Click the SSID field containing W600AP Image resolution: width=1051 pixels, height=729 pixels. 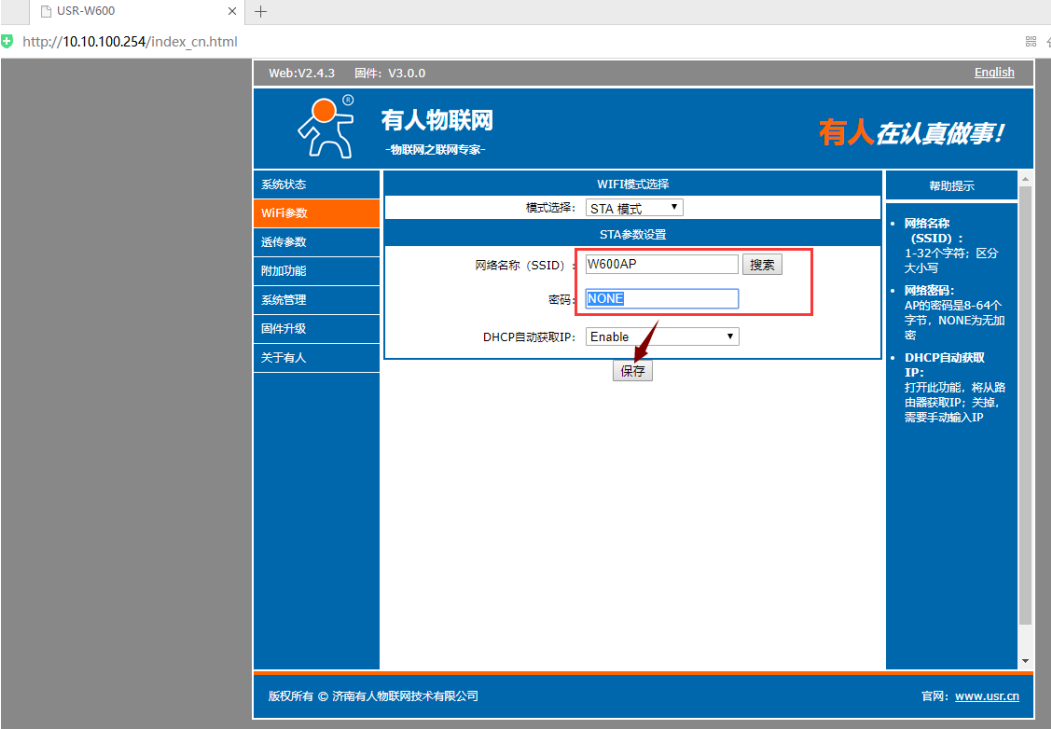(x=661, y=264)
